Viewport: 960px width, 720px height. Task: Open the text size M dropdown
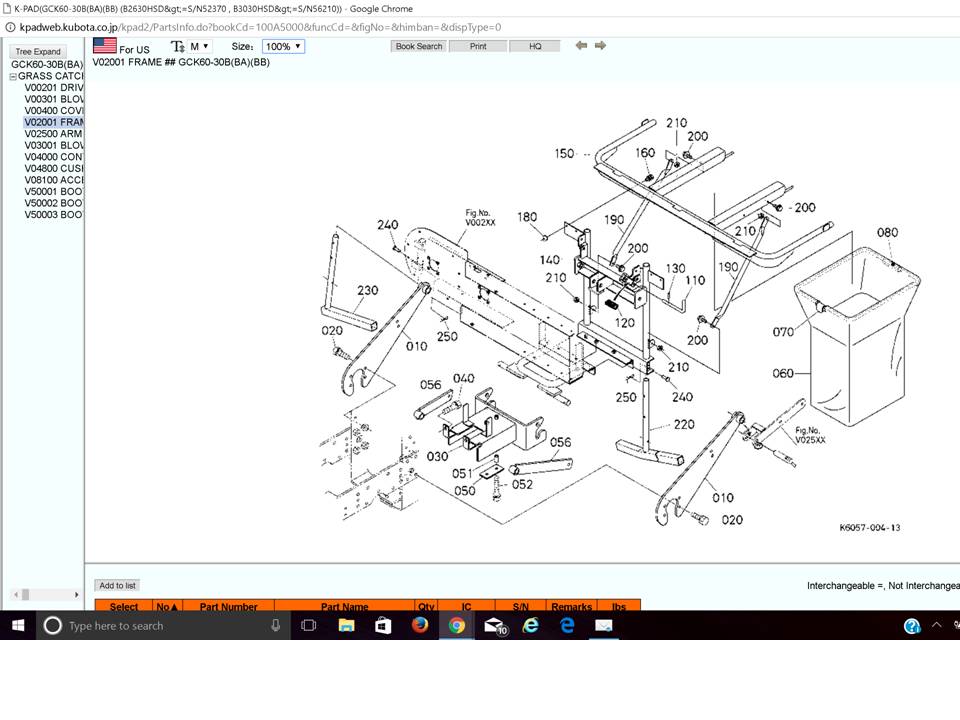pyautogui.click(x=199, y=47)
